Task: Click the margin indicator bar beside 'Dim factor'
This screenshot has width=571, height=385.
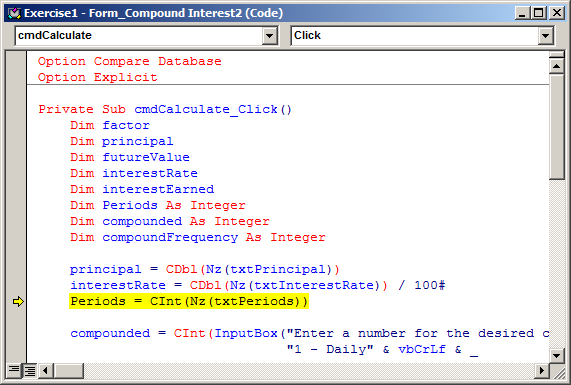Action: (x=16, y=125)
